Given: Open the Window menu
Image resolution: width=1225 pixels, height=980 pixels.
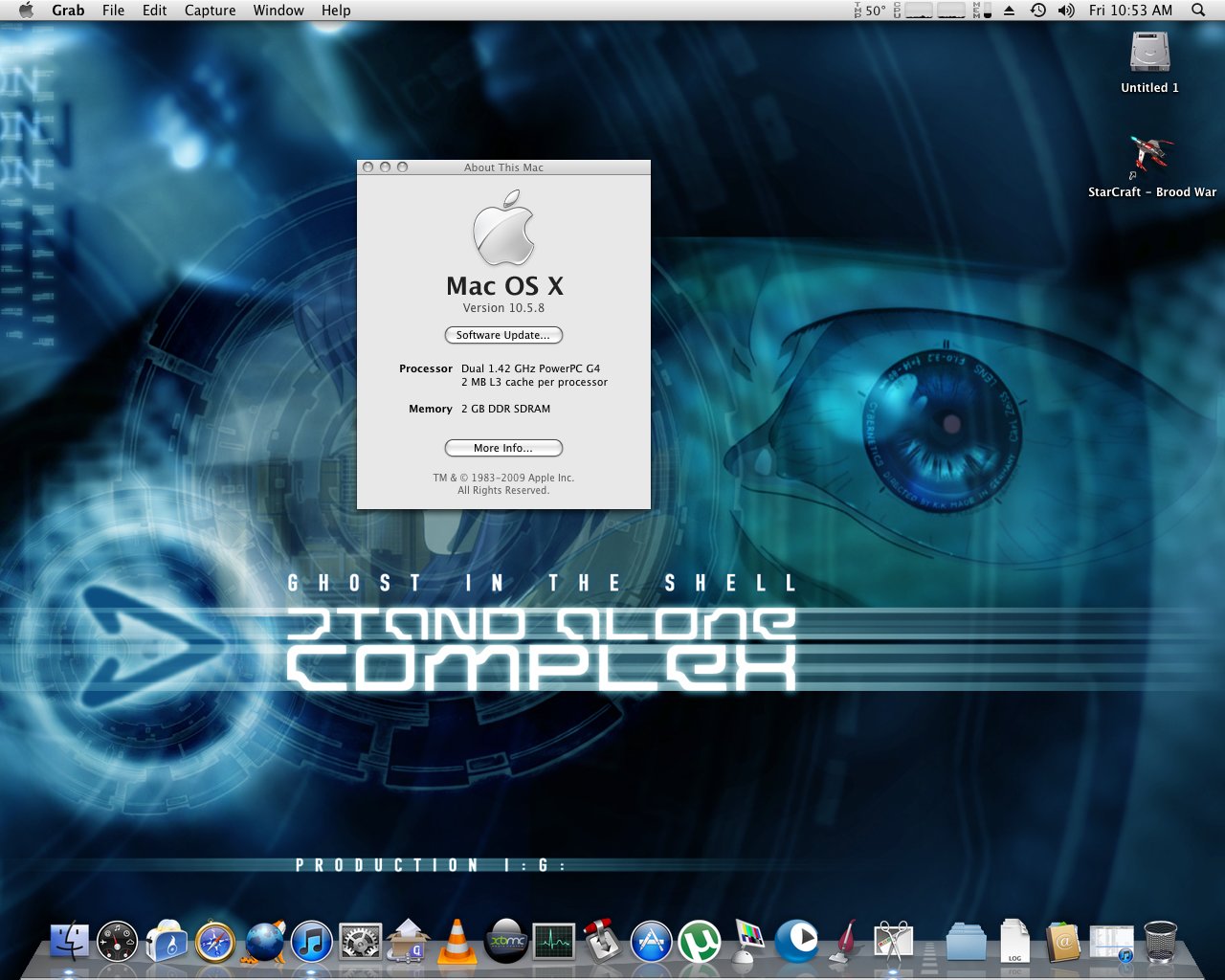Looking at the screenshot, I should click(278, 11).
